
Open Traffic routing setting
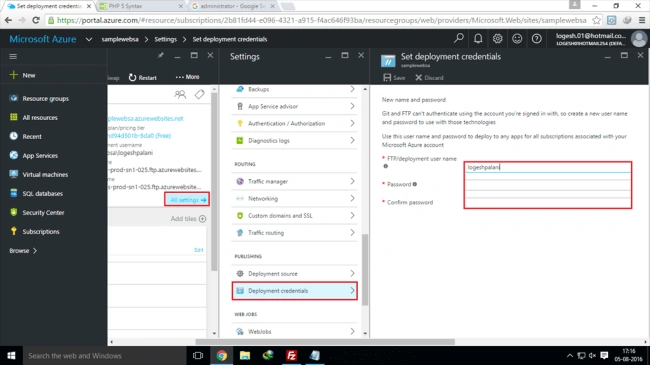coord(295,233)
